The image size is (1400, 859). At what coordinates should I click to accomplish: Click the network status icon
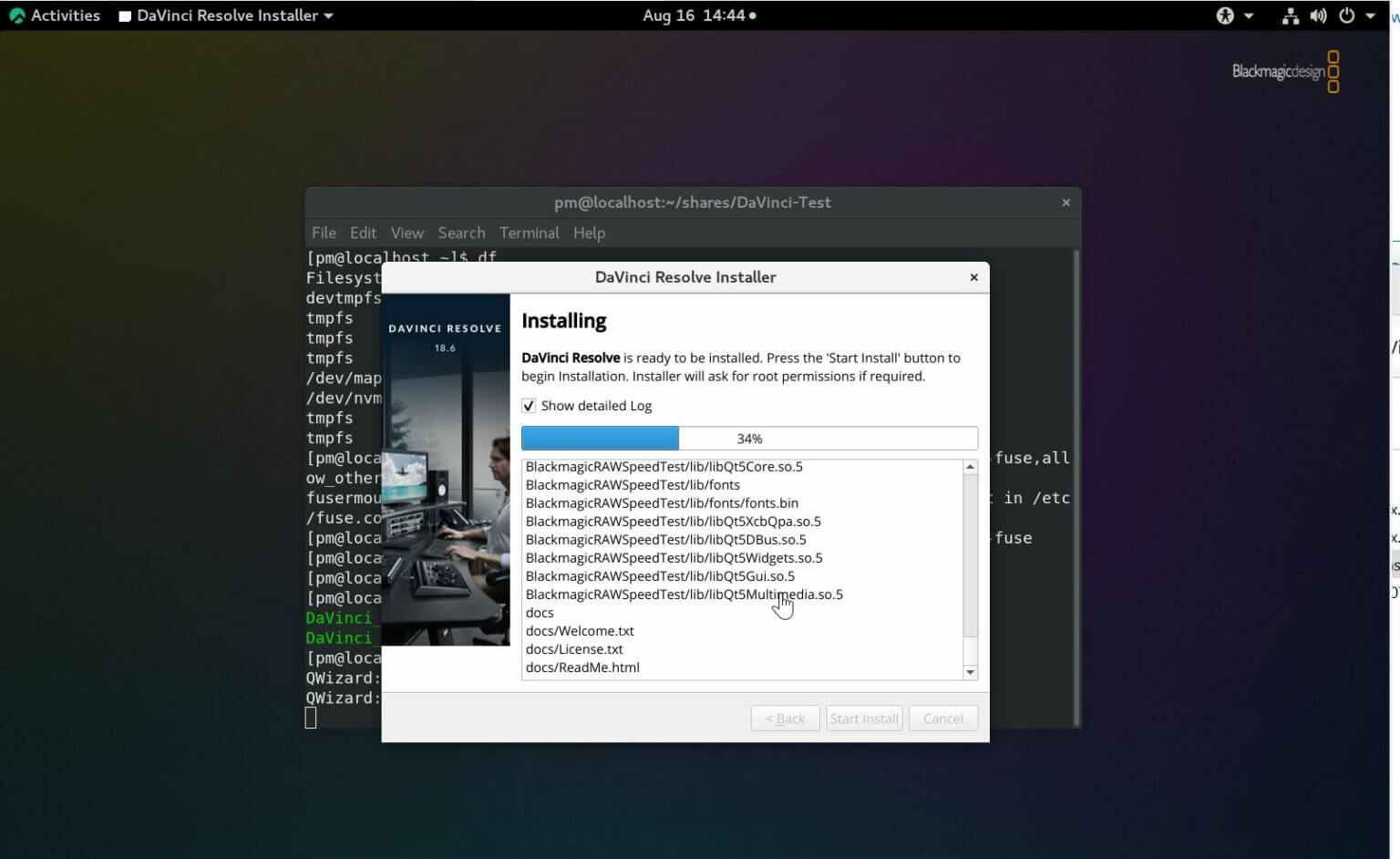point(1290,16)
